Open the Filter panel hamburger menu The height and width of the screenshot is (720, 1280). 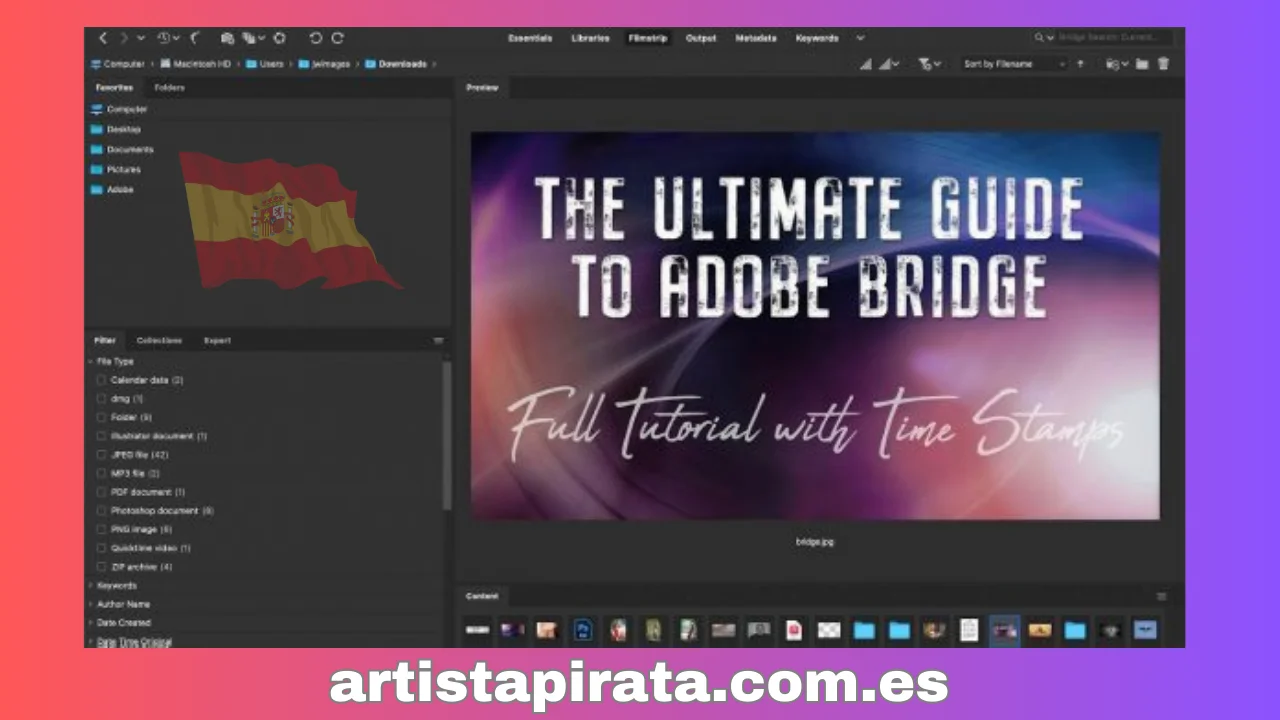pyautogui.click(x=438, y=341)
